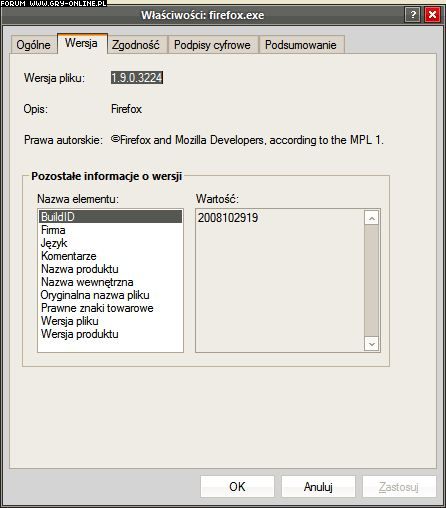Click the Wartość scrollbar up arrow

click(x=372, y=218)
